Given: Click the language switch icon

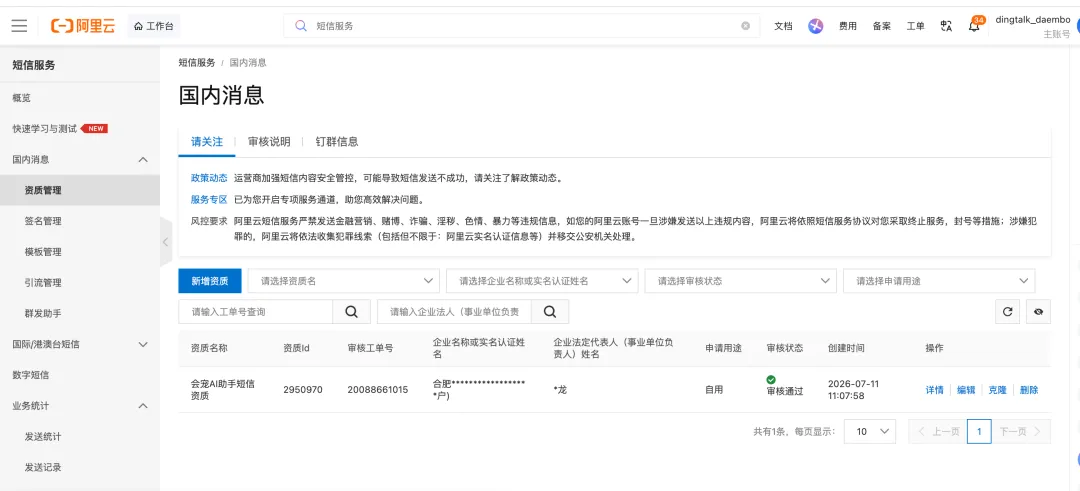Looking at the screenshot, I should click(x=946, y=26).
